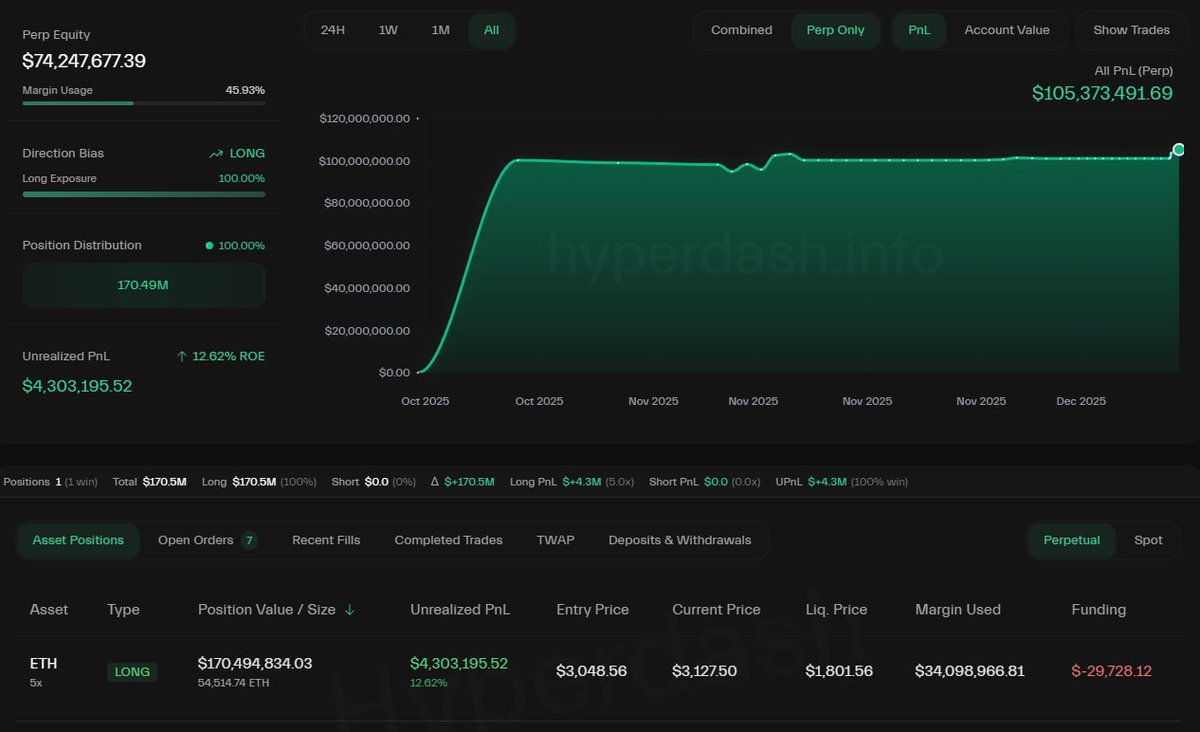The width and height of the screenshot is (1200, 732).
Task: Click the Entry Price column header
Action: (593, 610)
